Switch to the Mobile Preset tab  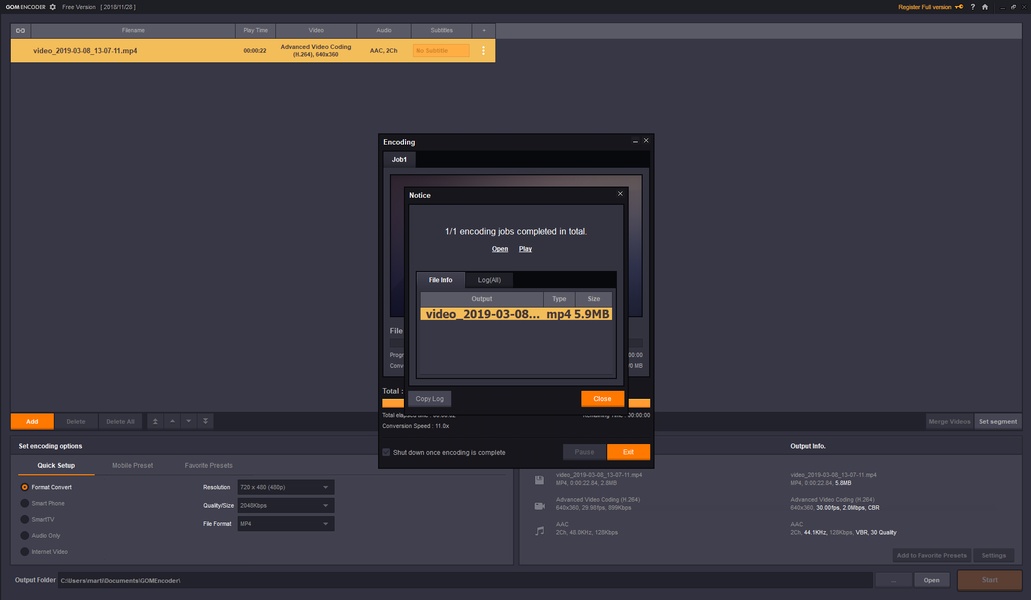(x=132, y=465)
